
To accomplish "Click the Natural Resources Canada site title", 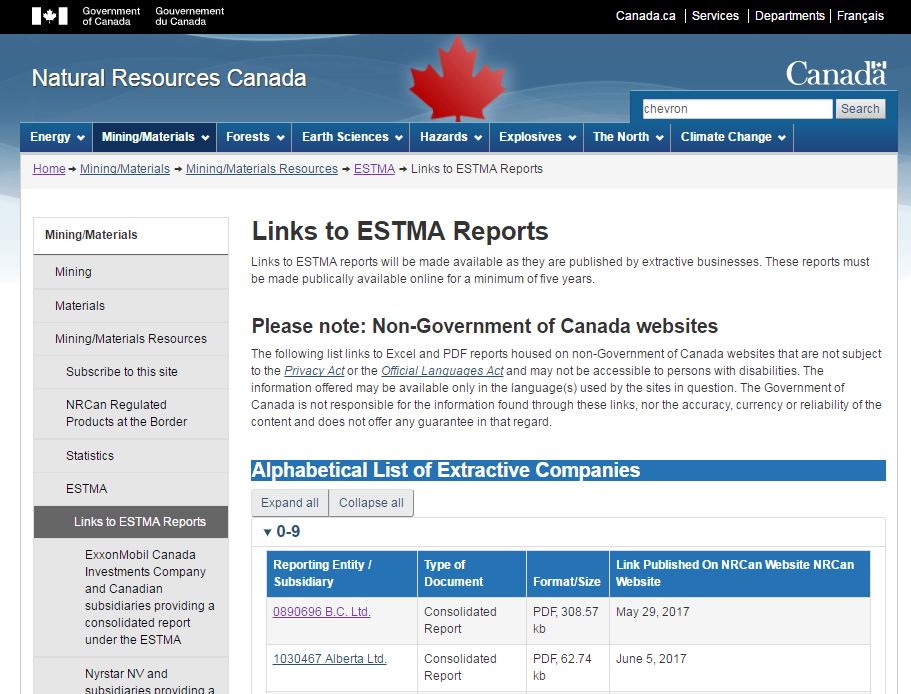I will [168, 78].
